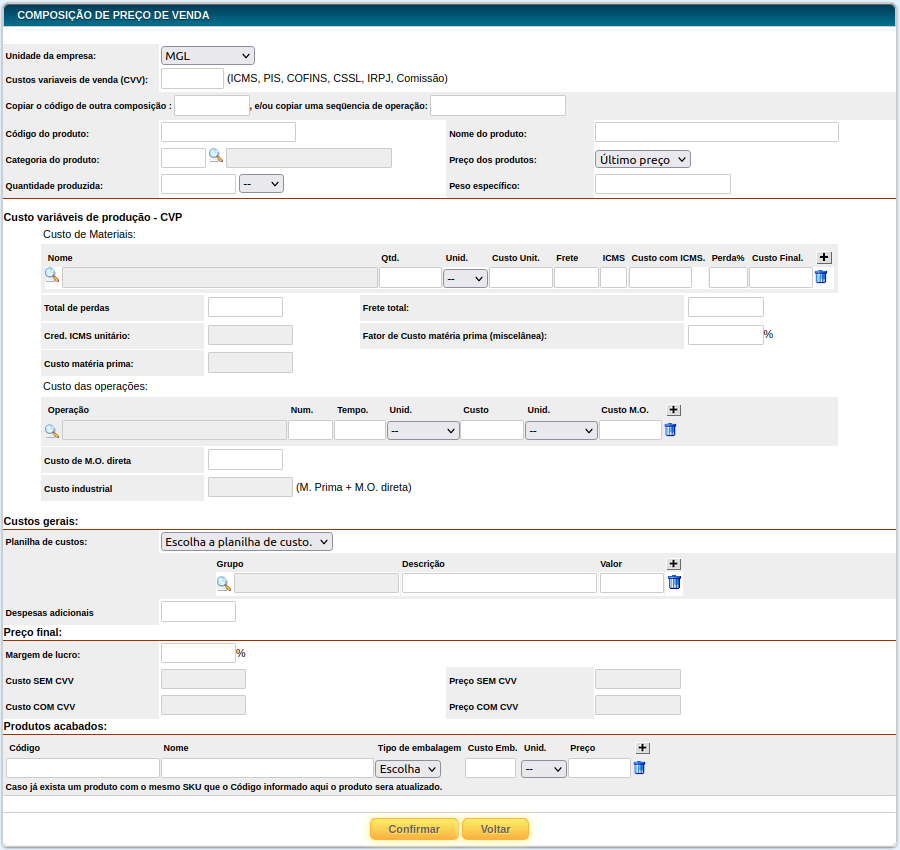Open the Unidade da empresa dropdown
This screenshot has height=850, width=900.
click(208, 56)
